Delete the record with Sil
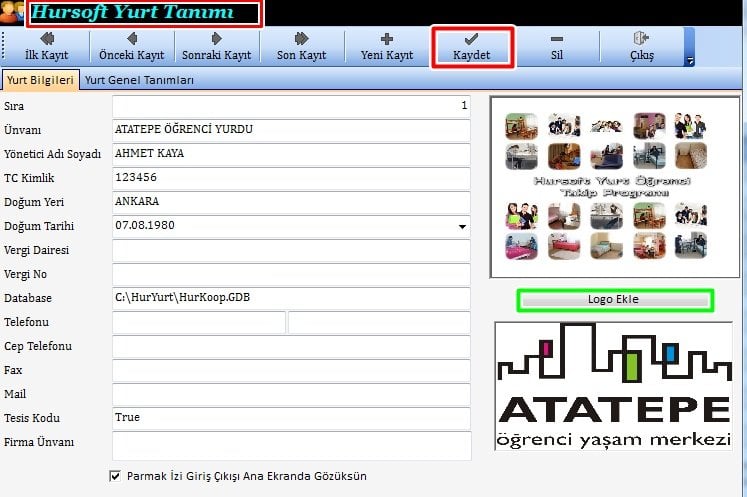Screen dimensions: 747x497 pos(556,46)
